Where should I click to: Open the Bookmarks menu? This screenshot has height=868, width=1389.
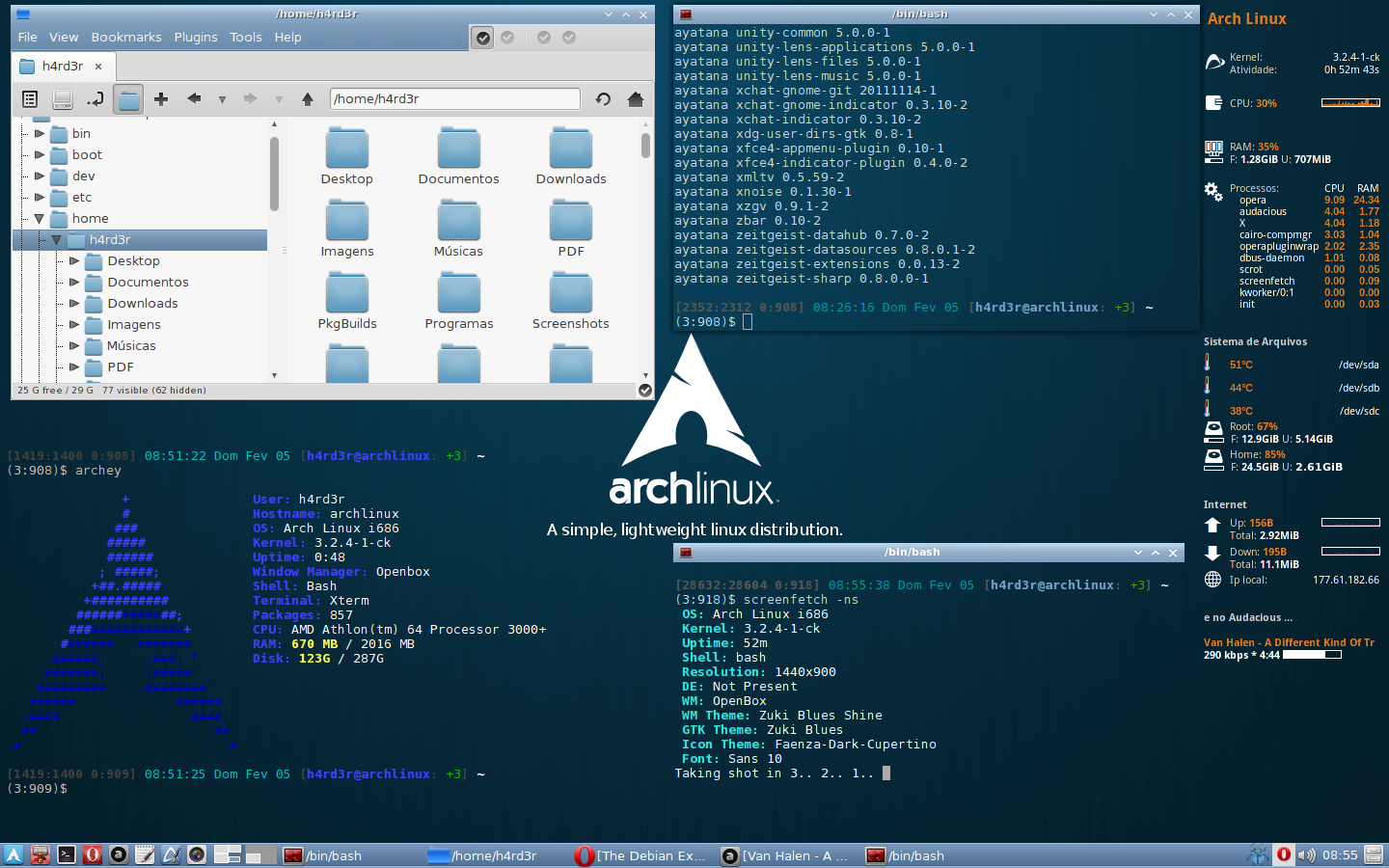[126, 37]
